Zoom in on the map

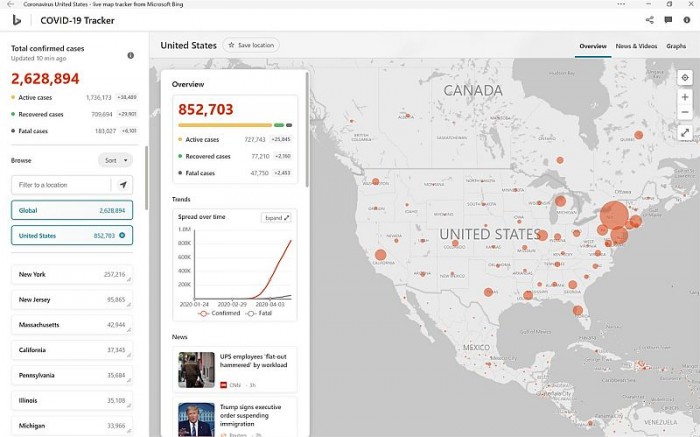click(685, 97)
